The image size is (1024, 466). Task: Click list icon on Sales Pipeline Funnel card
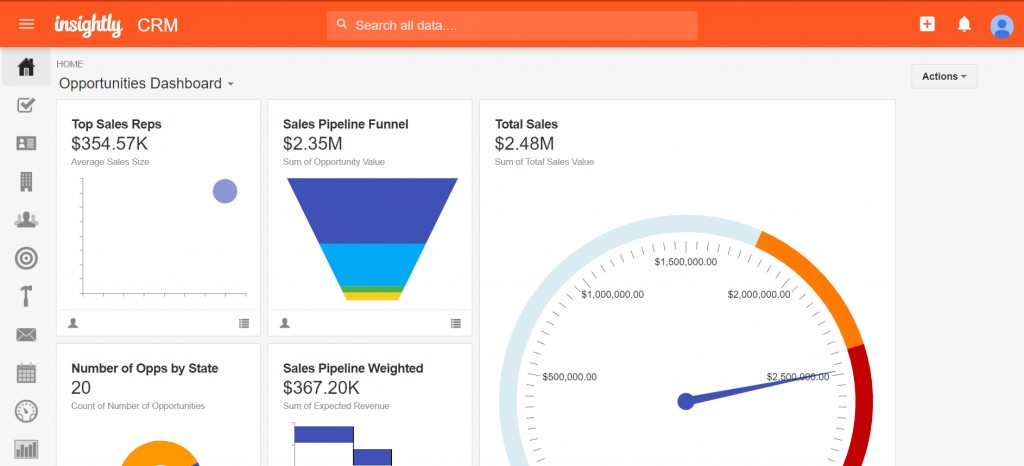455,323
